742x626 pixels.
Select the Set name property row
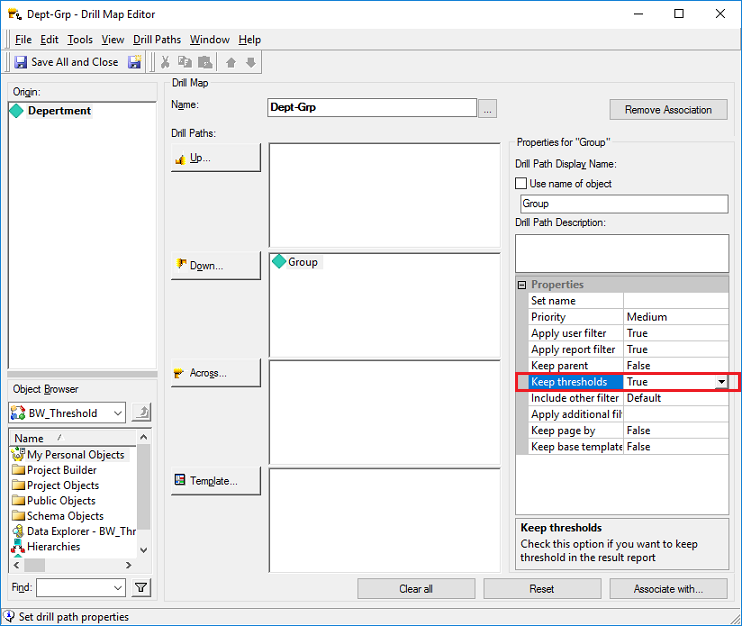[x=628, y=300]
